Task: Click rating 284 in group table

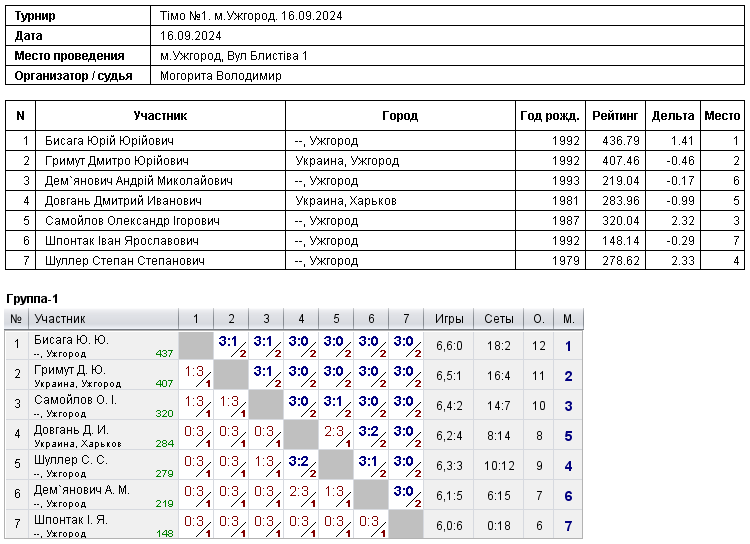Action: 164,444
